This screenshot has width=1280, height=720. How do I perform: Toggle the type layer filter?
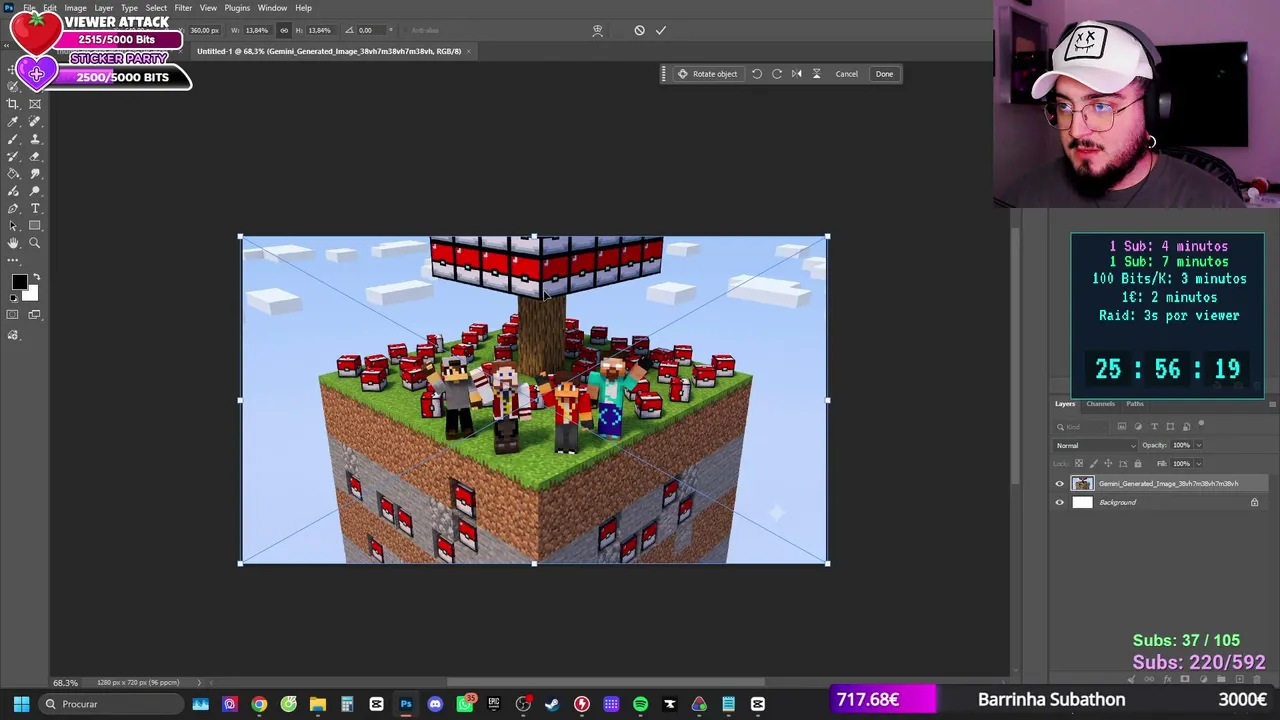(x=1154, y=427)
